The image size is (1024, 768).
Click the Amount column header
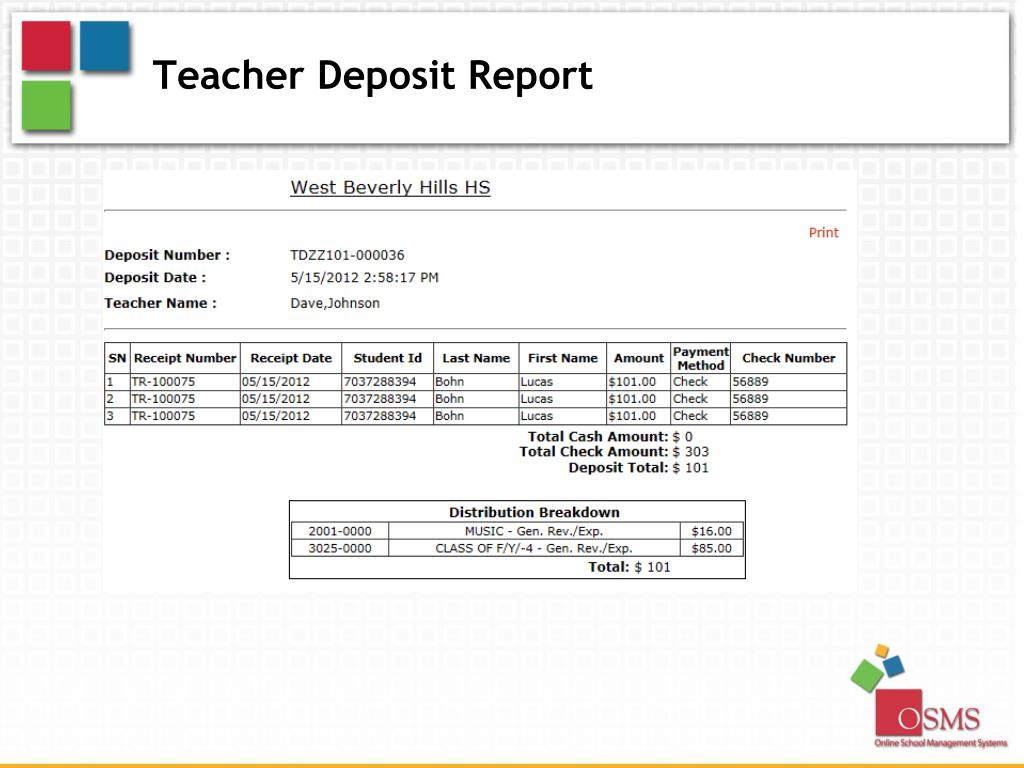click(639, 358)
